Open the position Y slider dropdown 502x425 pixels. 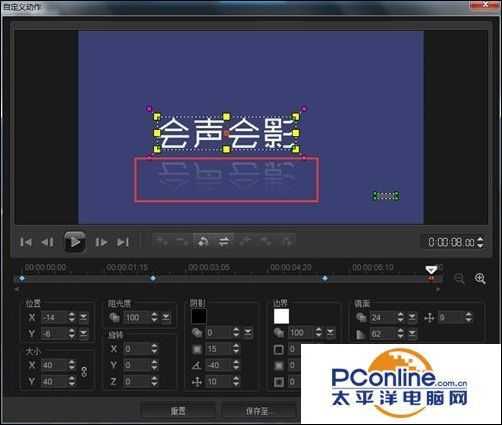[x=83, y=333]
